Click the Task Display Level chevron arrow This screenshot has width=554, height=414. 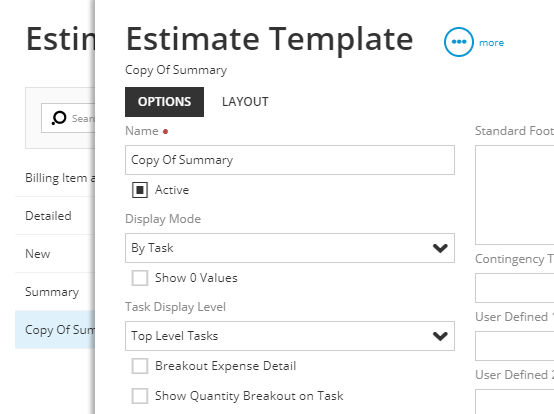coord(440,336)
